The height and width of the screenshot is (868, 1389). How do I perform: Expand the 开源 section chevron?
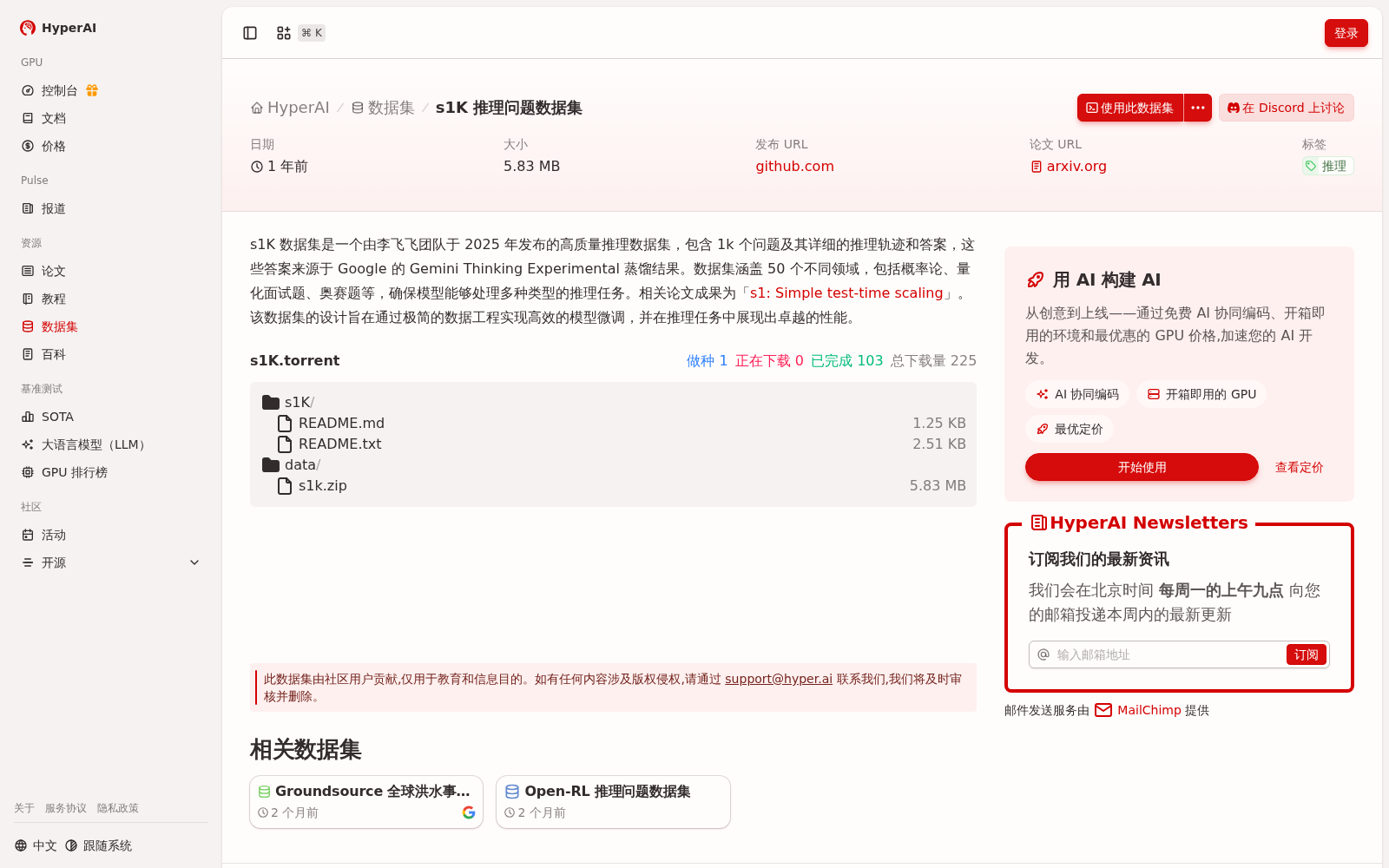pos(194,562)
